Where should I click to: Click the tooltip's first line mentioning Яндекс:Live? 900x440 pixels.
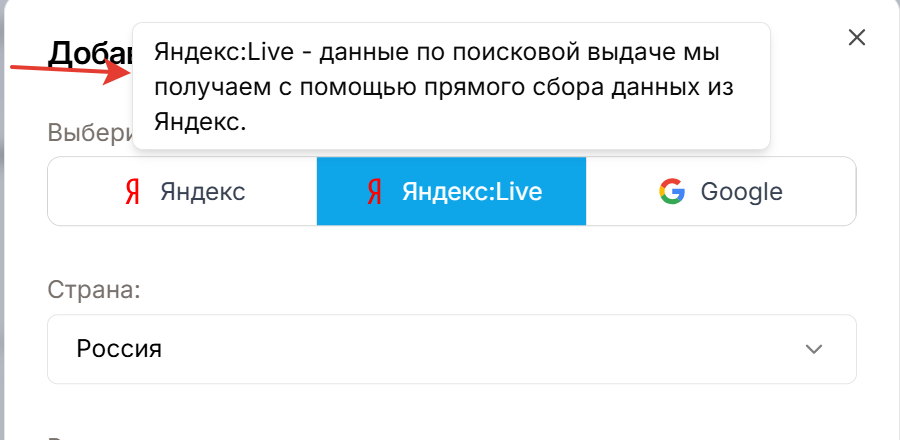437,53
